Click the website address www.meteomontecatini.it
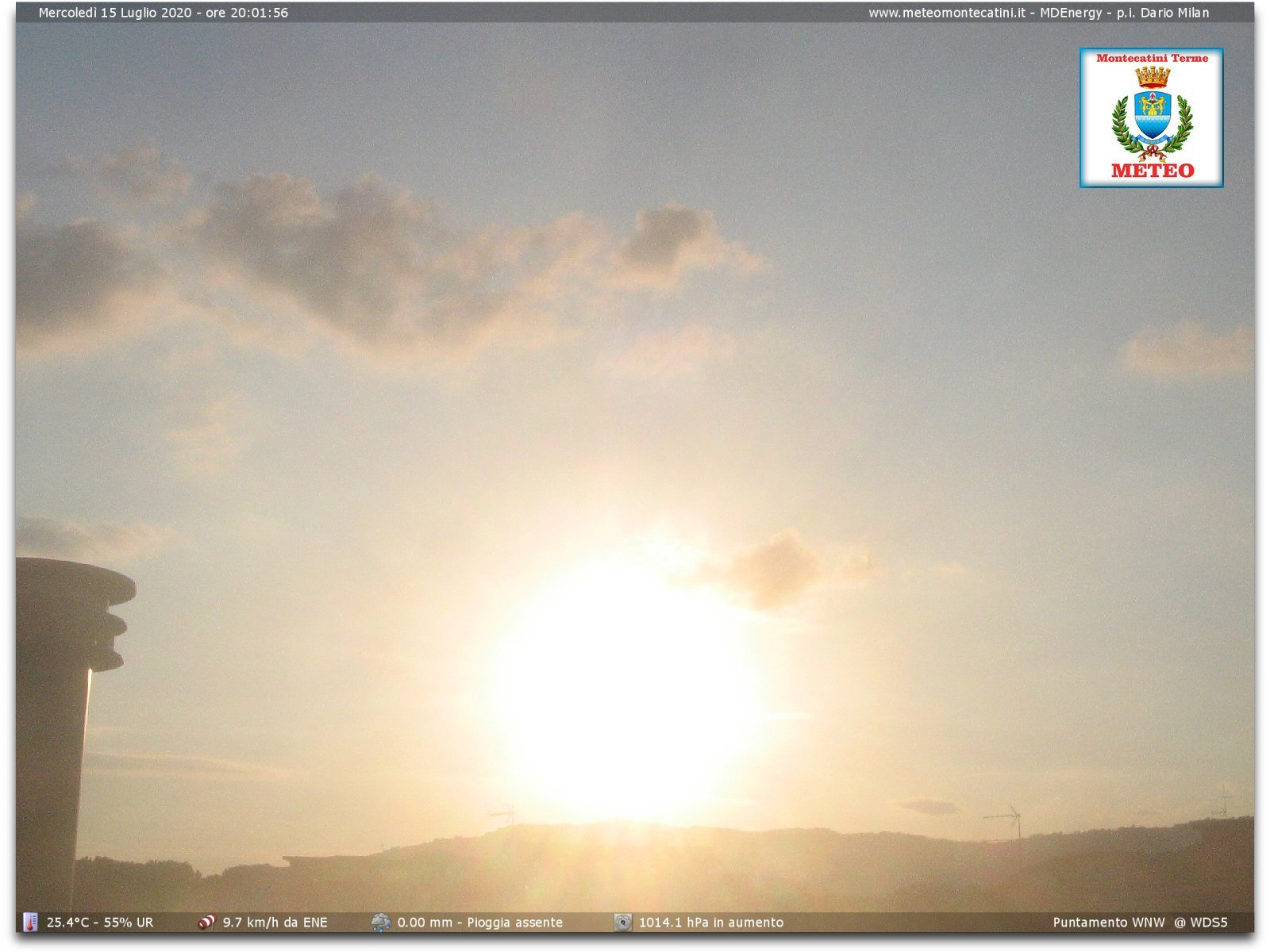This screenshot has height=952, width=1270. tap(946, 13)
